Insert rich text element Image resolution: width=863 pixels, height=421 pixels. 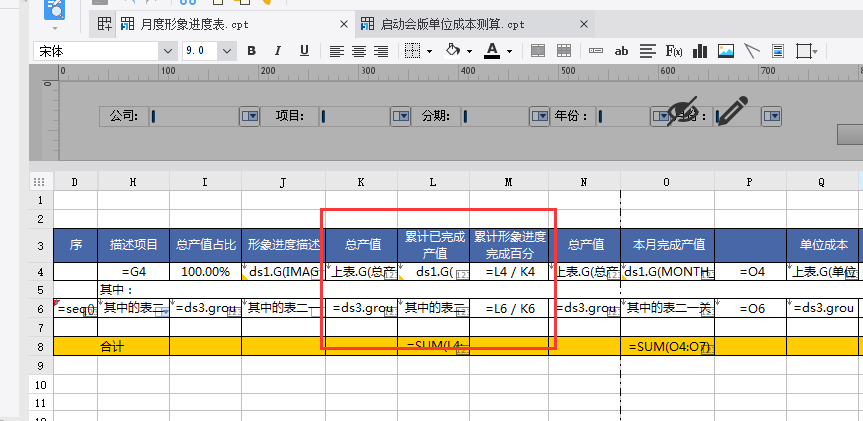coord(648,51)
